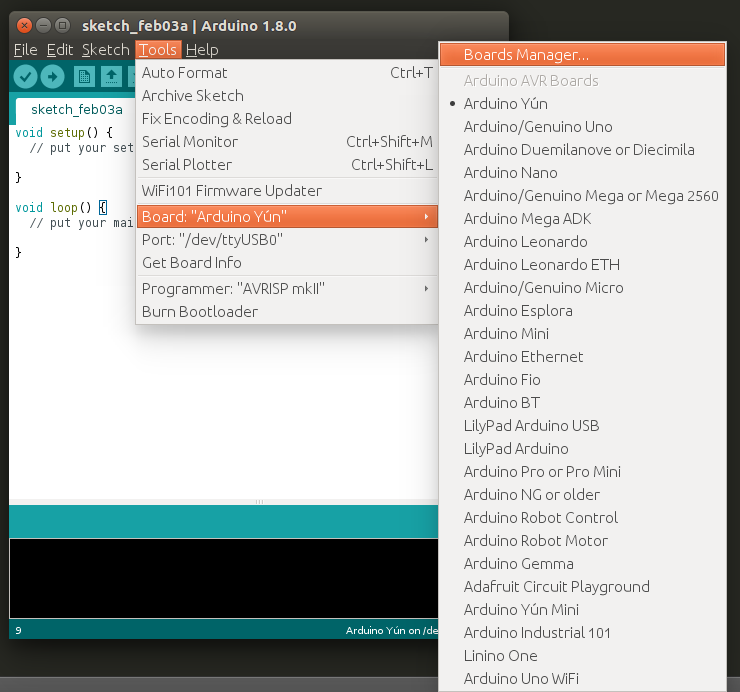Viewport: 740px width, 692px height.
Task: Launch WiFi101 Firmware Updater
Action: tap(287, 191)
